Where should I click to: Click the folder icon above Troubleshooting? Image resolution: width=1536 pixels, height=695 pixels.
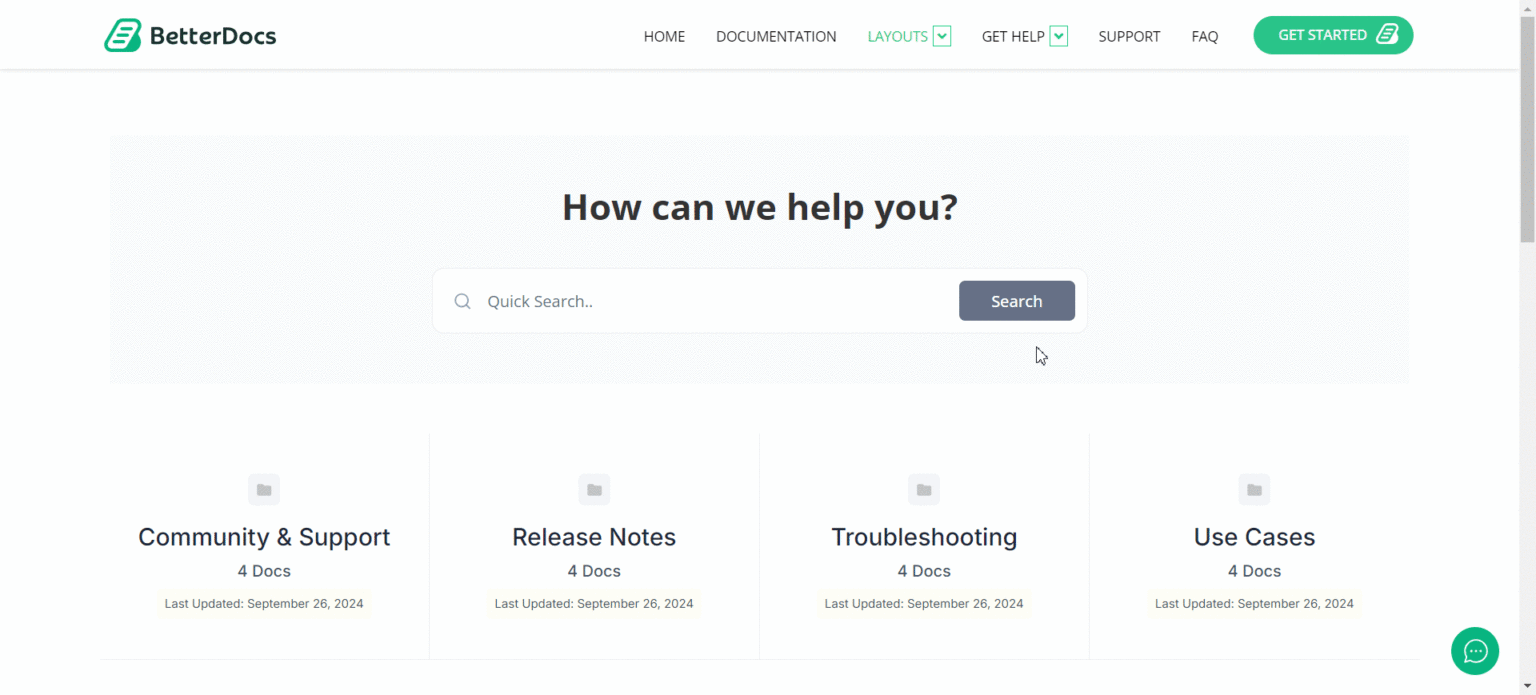tap(923, 489)
